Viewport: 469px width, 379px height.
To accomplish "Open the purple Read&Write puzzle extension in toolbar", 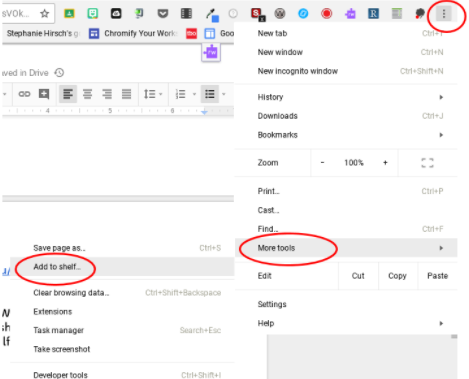I will [350, 14].
